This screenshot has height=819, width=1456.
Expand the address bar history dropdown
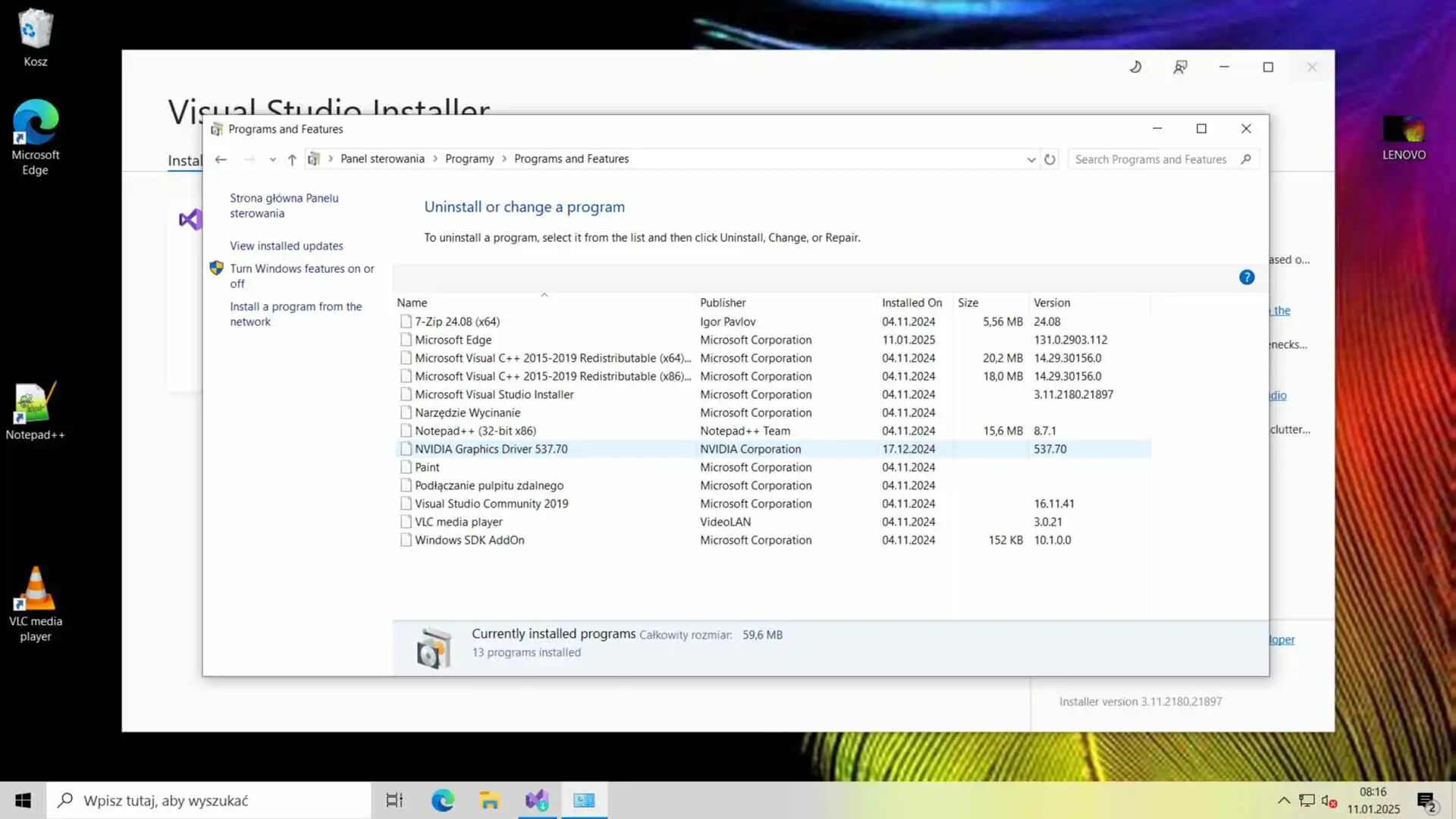tap(1031, 159)
